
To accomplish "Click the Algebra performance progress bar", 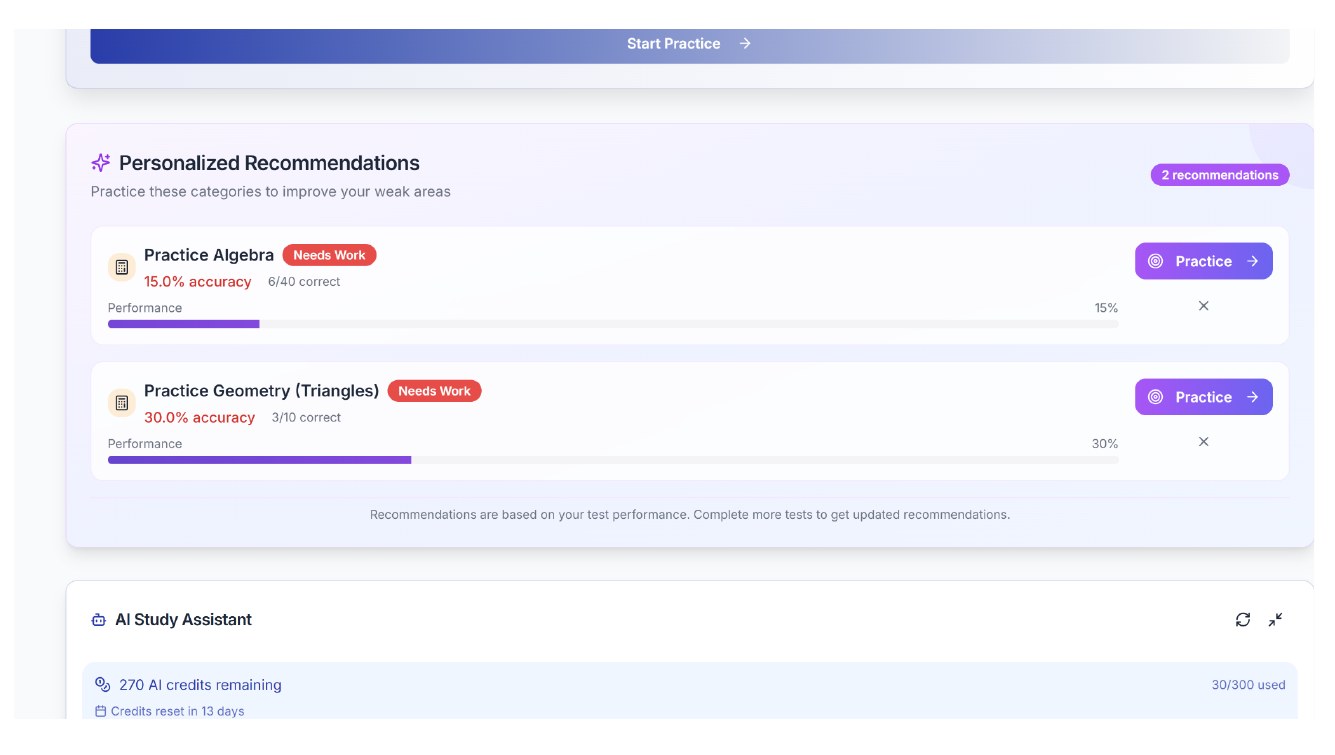I will coord(613,324).
